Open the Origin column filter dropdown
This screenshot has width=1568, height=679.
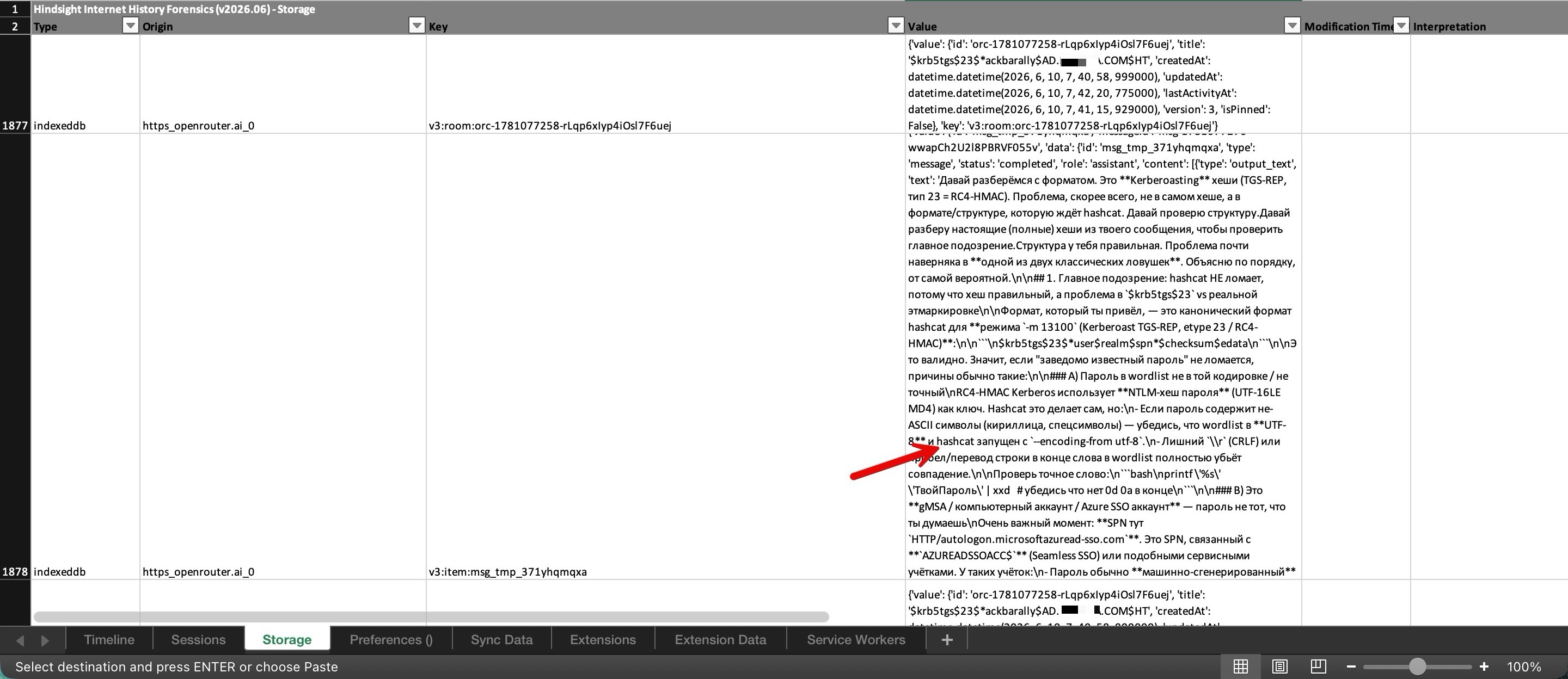coord(416,25)
